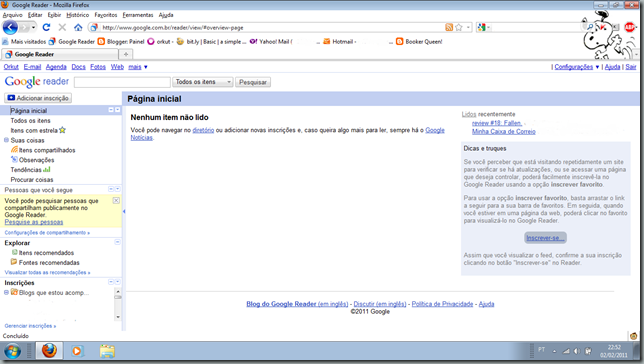Minimize the Explorar section
644x364 pixels.
coord(117,242)
